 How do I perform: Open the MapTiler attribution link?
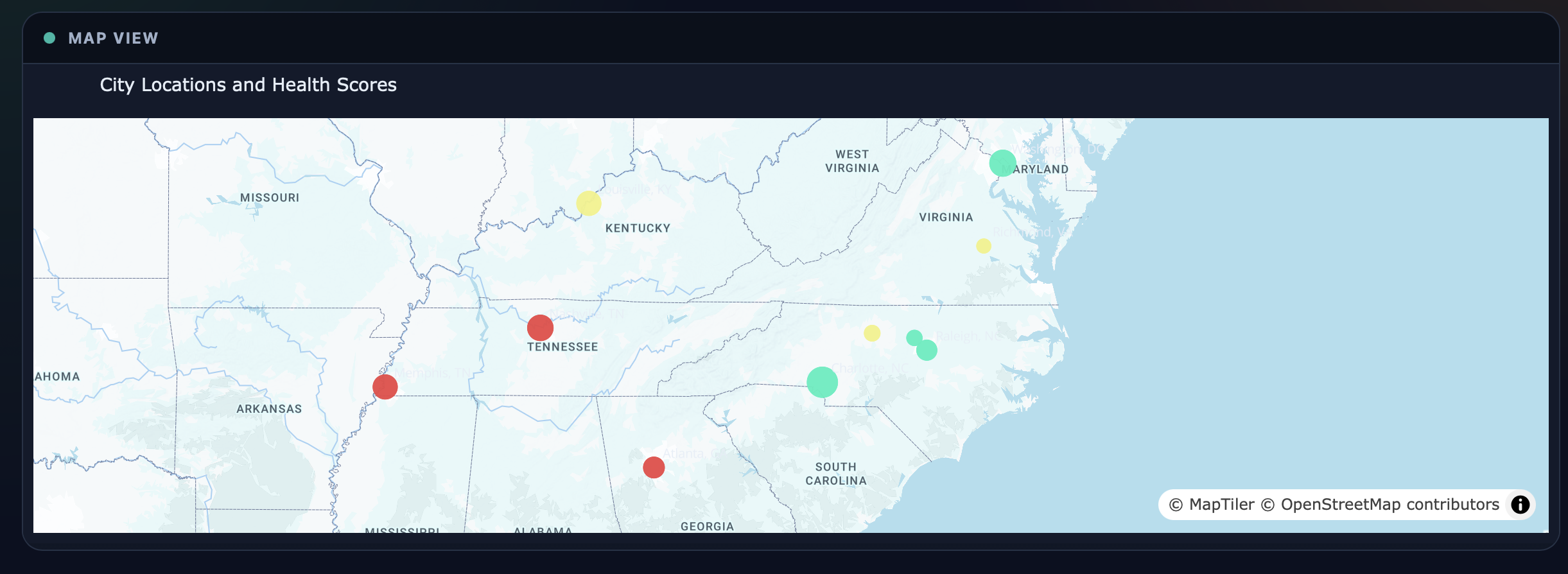[1212, 505]
